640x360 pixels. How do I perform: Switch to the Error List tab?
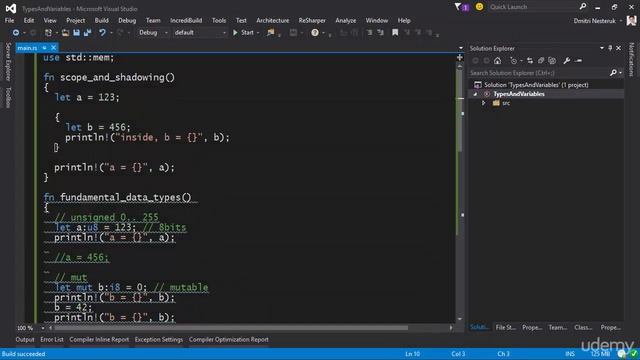[x=52, y=340]
